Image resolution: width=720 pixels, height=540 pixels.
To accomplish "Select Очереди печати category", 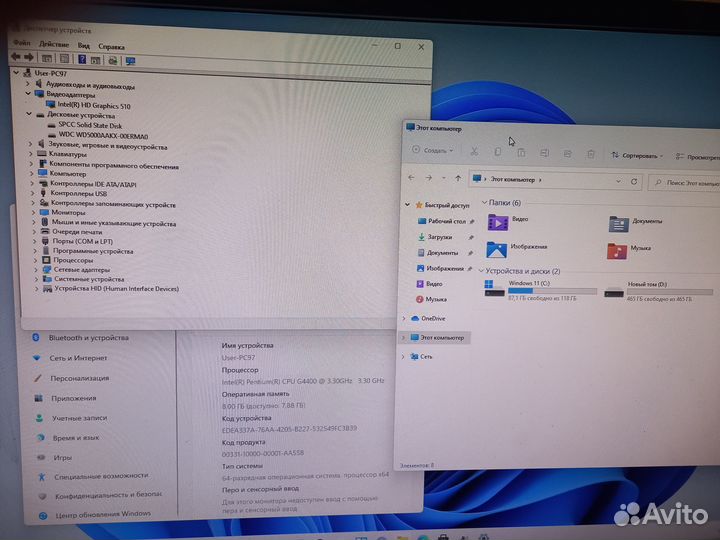I will 72,231.
